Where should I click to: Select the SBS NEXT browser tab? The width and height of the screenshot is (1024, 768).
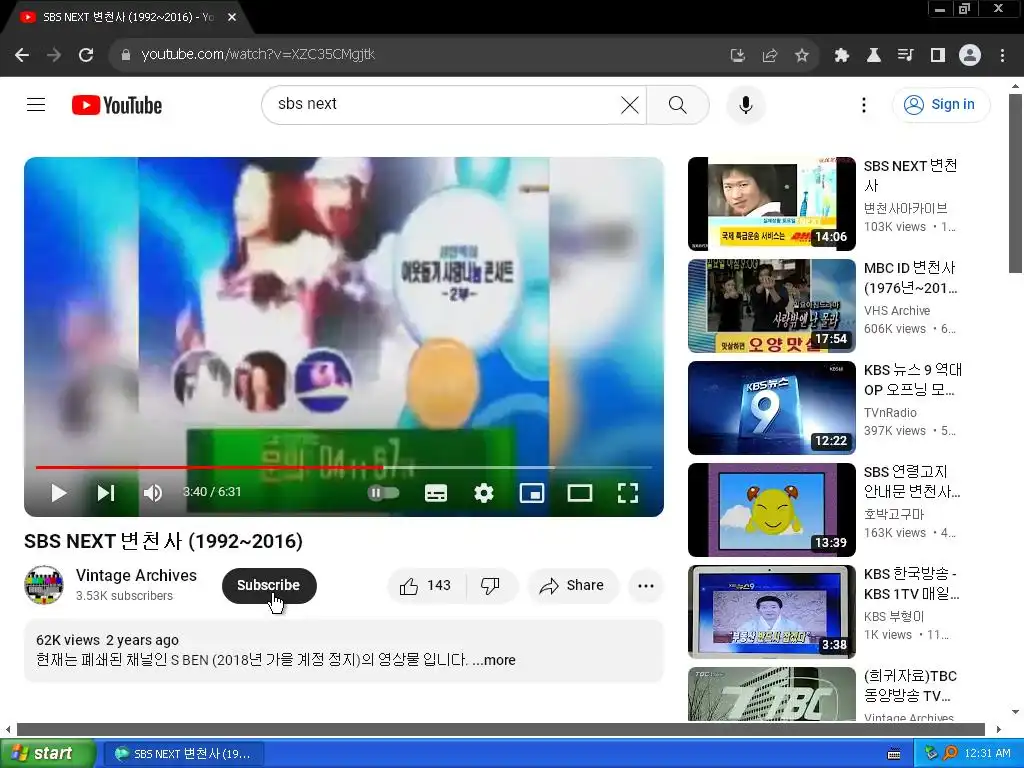[127, 18]
